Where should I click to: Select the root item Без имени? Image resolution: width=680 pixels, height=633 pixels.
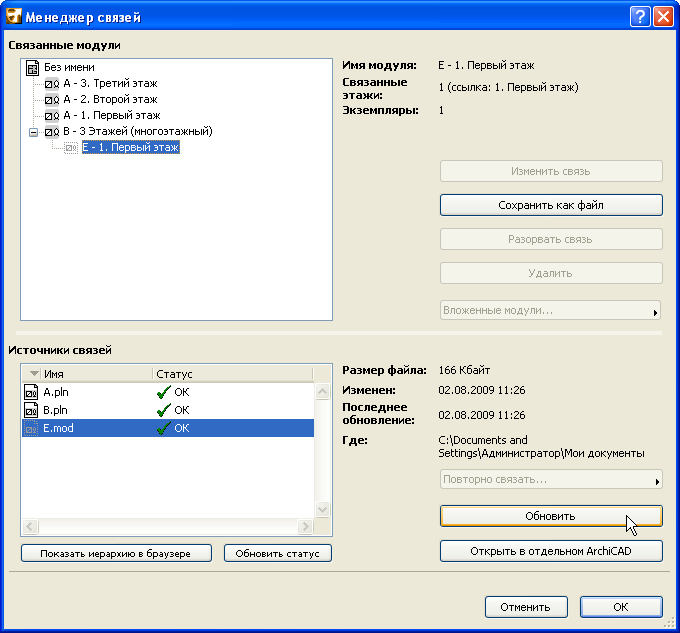pos(69,67)
